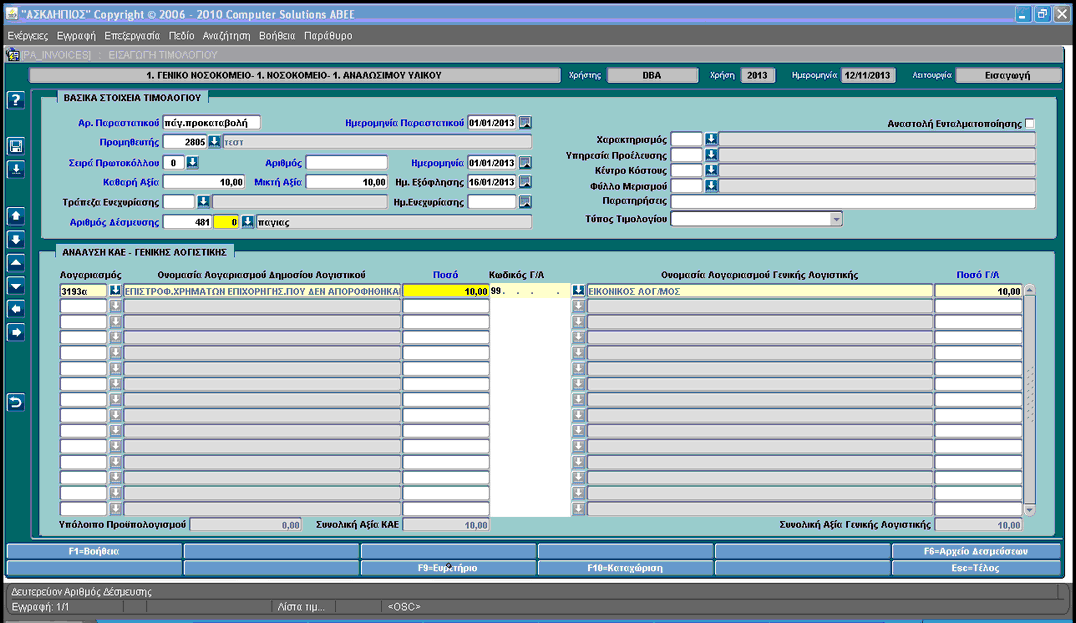Click the undo curved-arrow icon in sidebar

(x=16, y=402)
